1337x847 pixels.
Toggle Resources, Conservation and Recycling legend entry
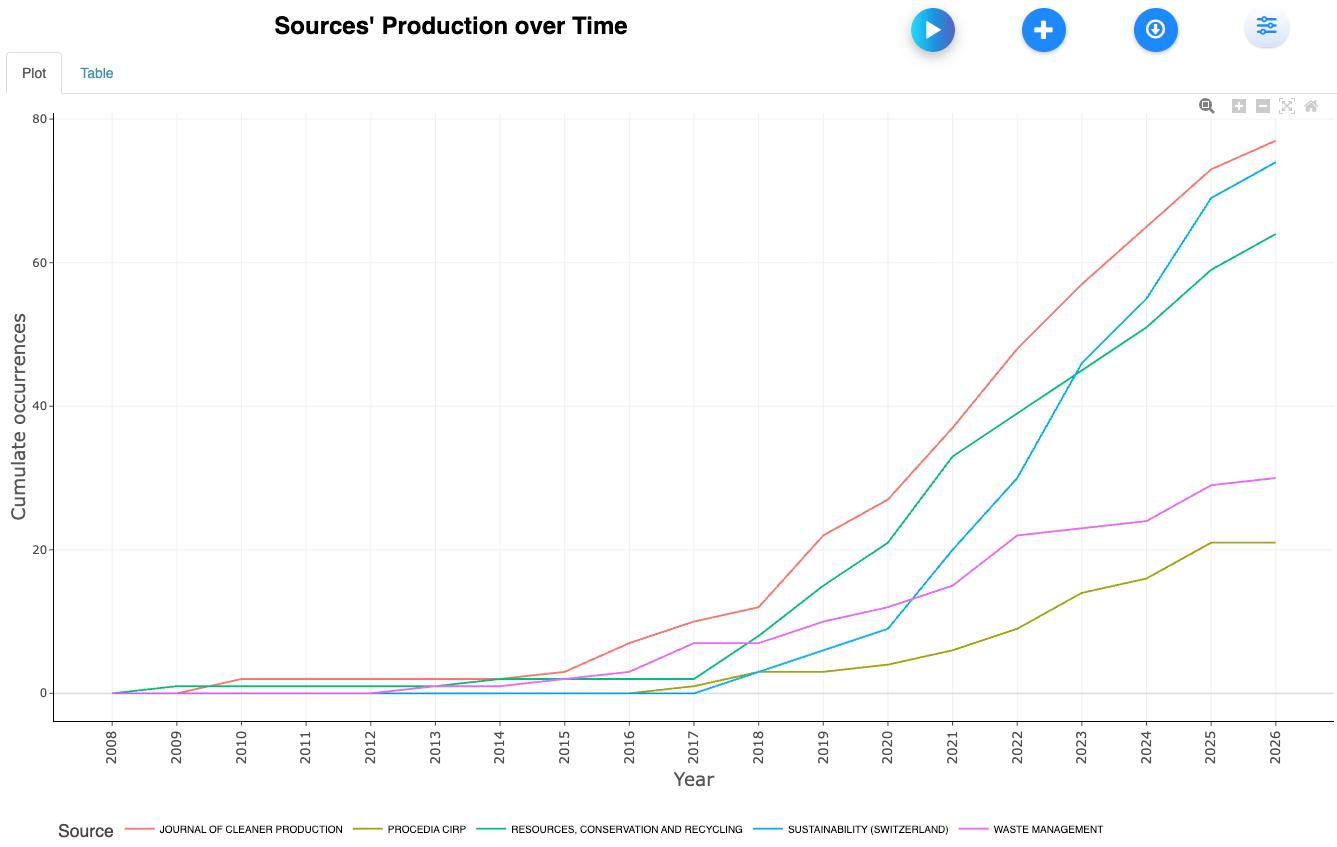tap(626, 829)
